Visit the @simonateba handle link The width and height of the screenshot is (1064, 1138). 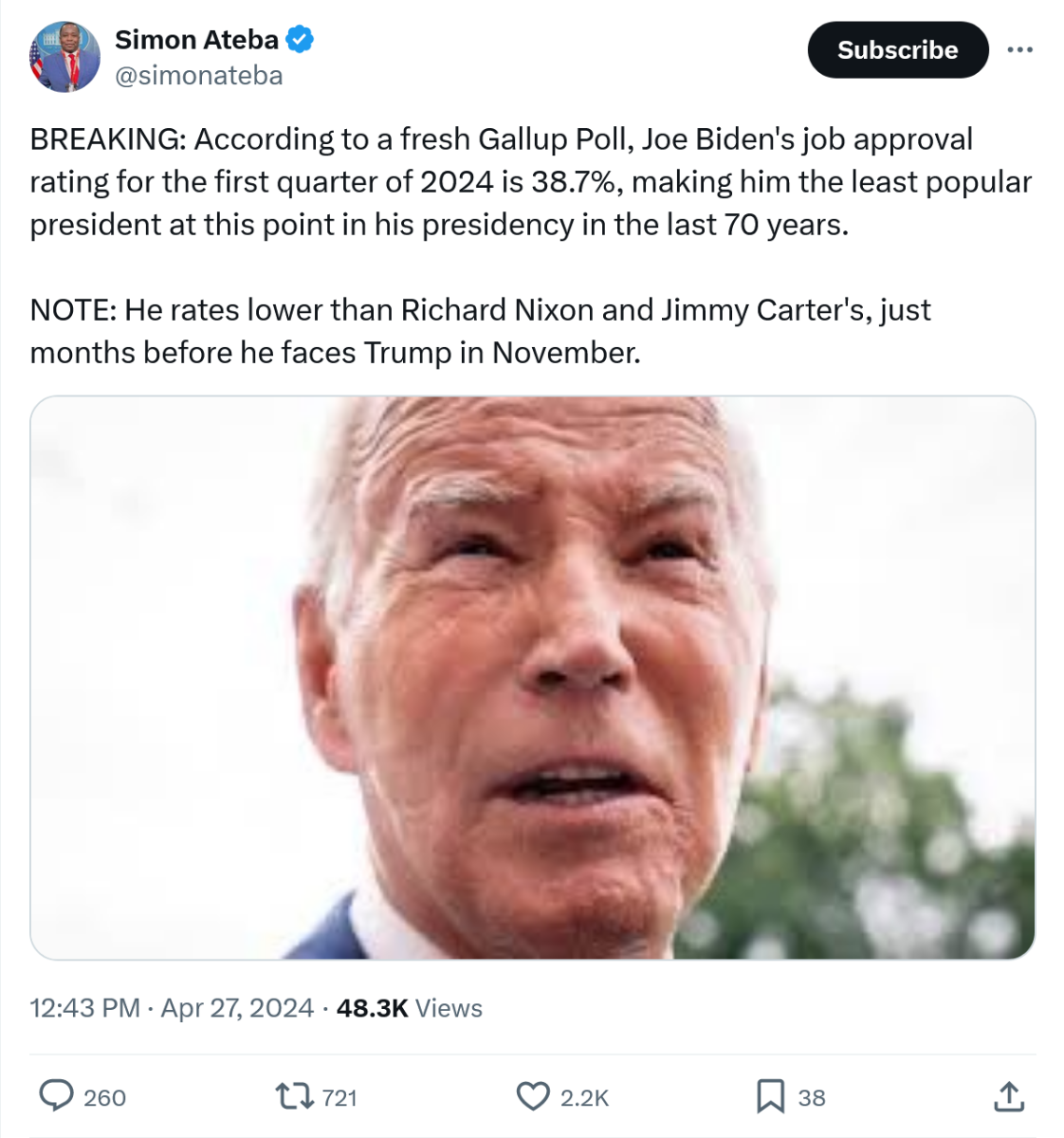click(198, 76)
